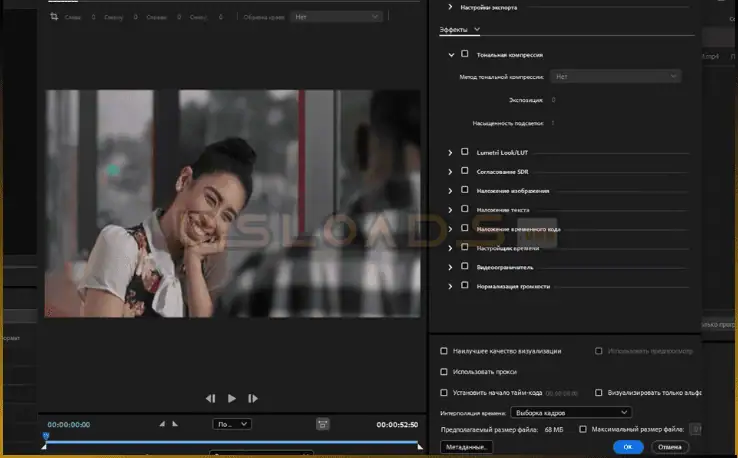The image size is (738, 458).
Task: Click the Out point triangle at timeline end
Action: tap(420, 446)
